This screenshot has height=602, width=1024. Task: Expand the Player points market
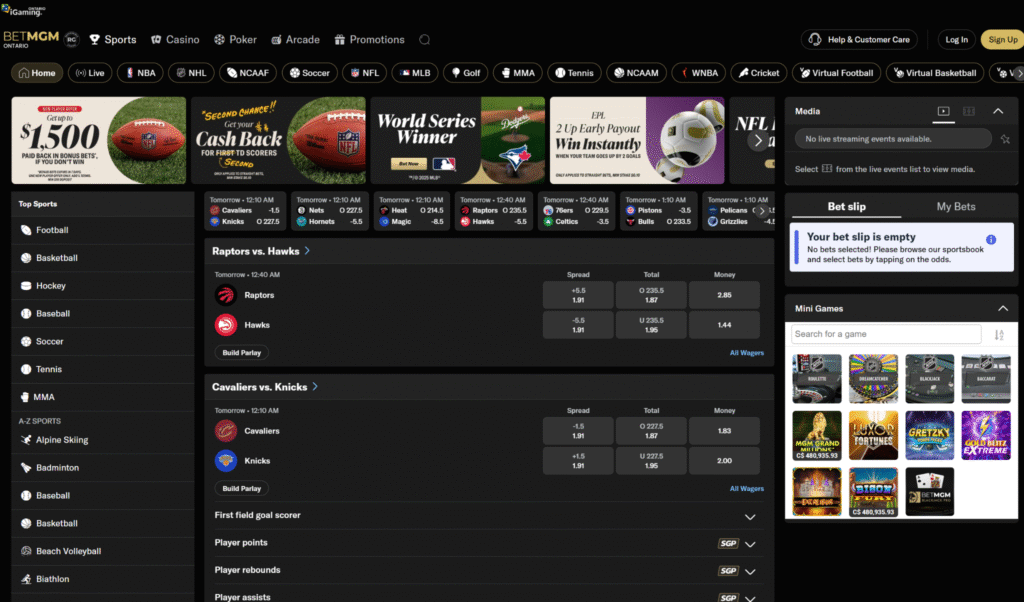click(x=749, y=544)
